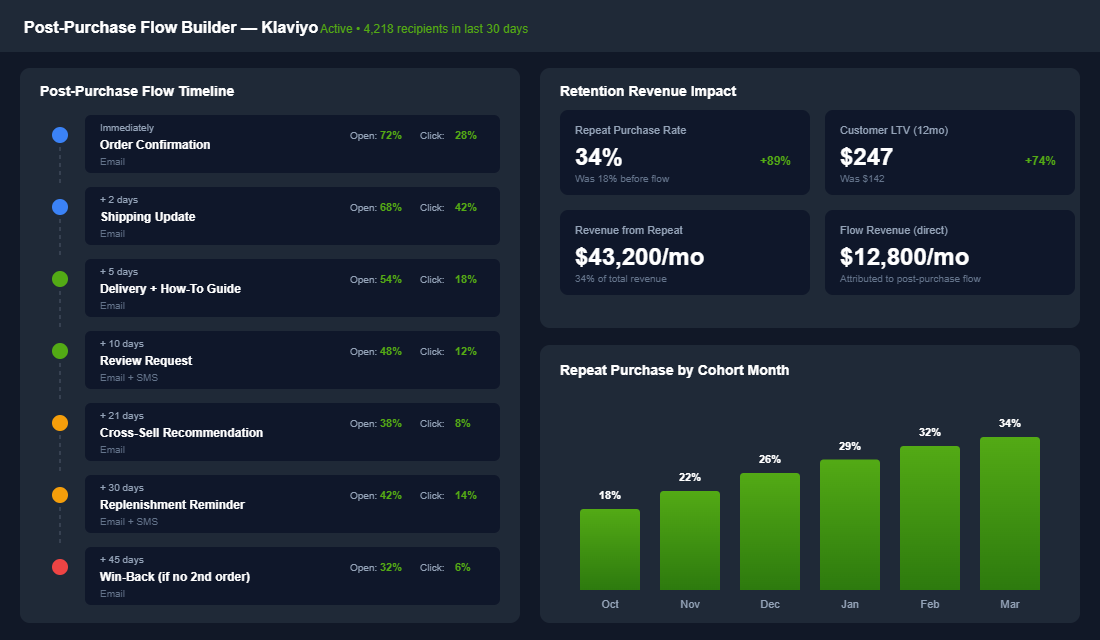This screenshot has height=640, width=1100.
Task: Click the green Review Request step marker
Action: 60,350
